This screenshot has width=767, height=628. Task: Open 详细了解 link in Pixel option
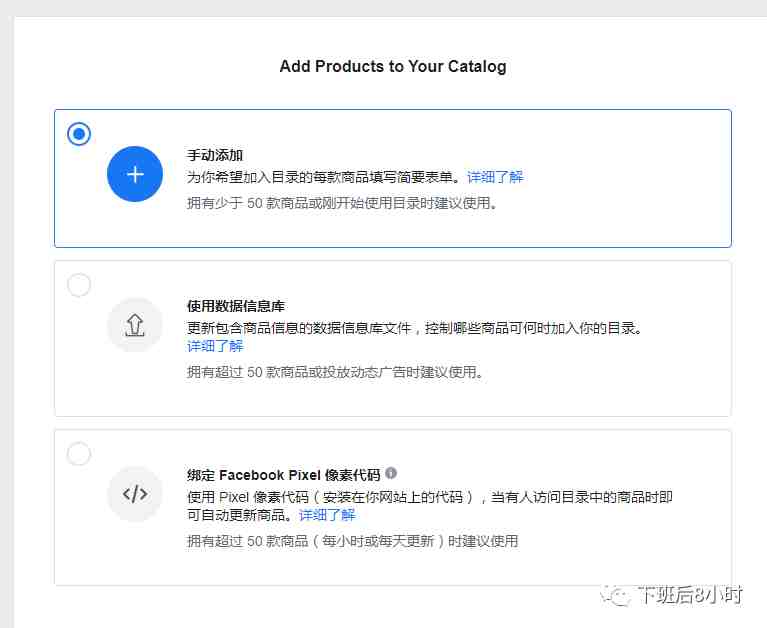coord(327,515)
